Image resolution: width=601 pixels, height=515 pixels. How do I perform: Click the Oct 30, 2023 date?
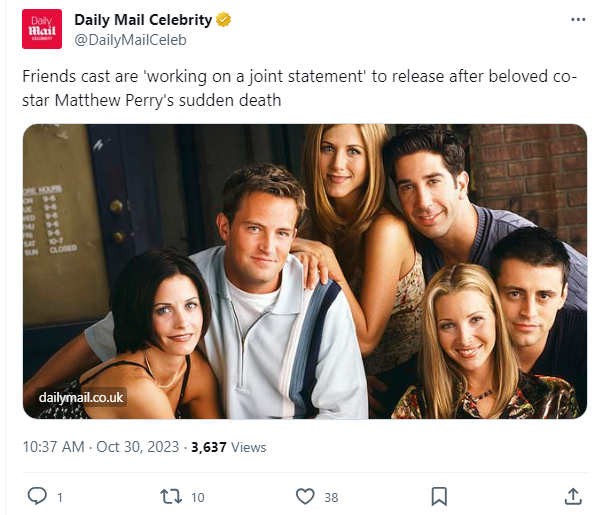[x=138, y=447]
